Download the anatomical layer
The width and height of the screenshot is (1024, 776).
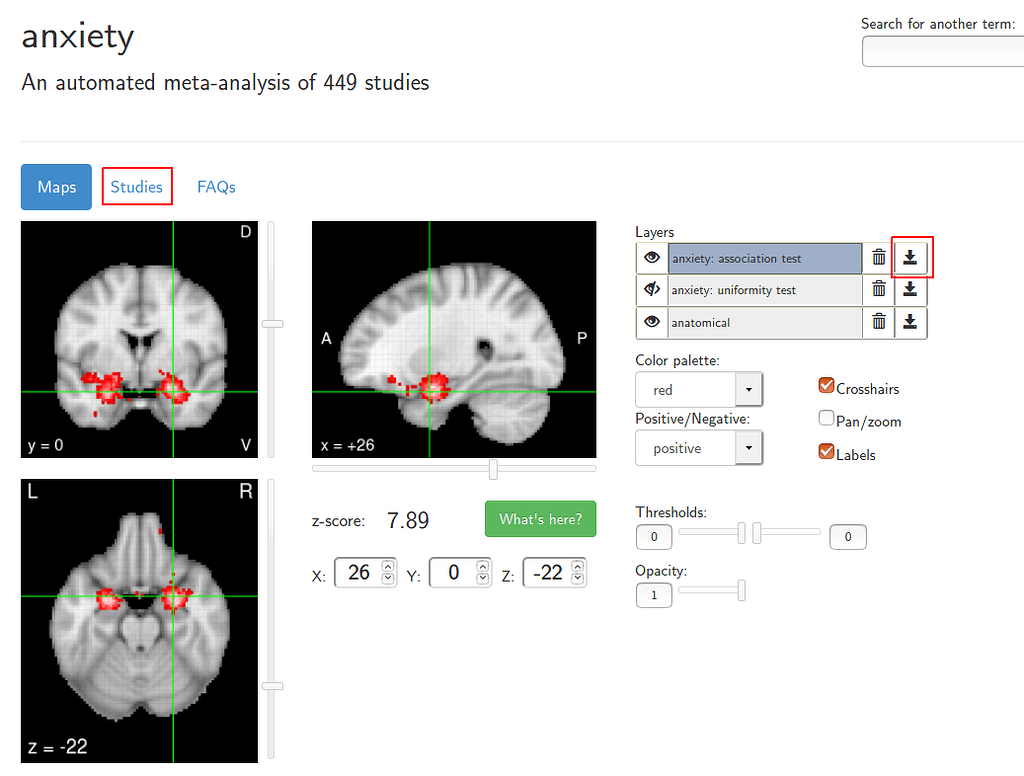pos(911,321)
